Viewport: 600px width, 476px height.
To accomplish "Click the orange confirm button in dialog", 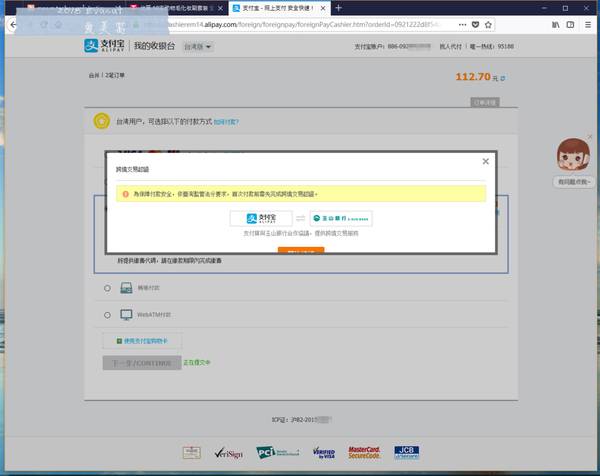I will (301, 250).
